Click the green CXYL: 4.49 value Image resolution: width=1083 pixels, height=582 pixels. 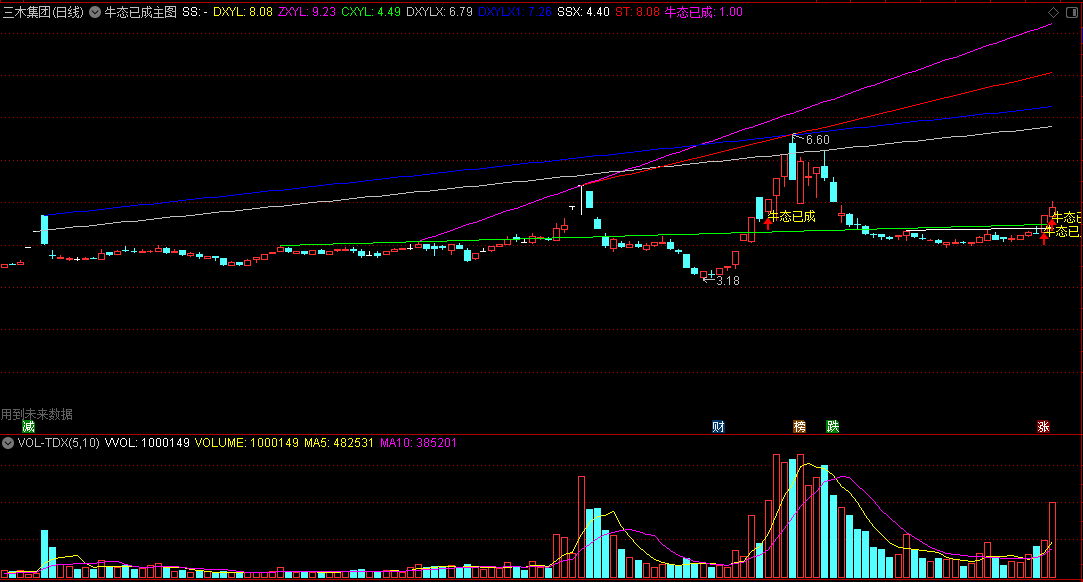371,12
